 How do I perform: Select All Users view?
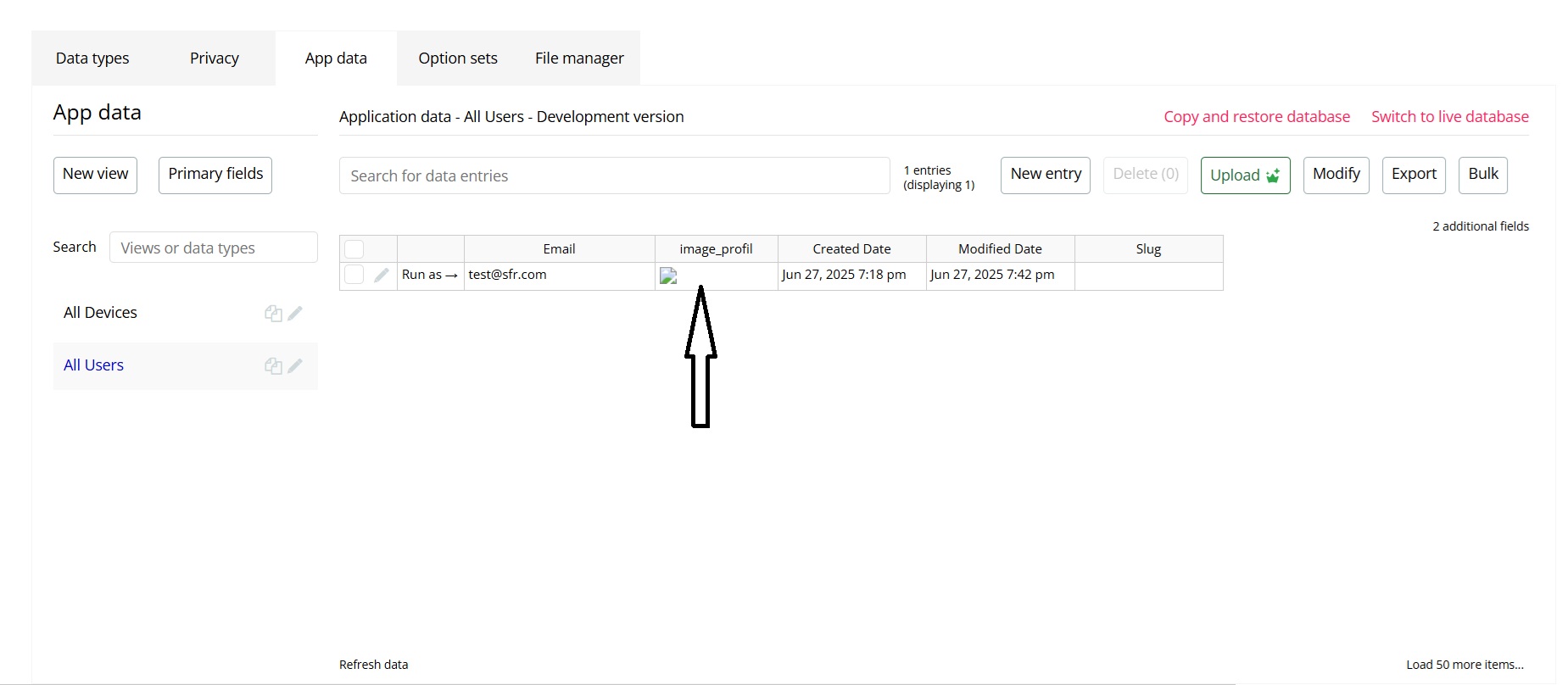click(93, 365)
